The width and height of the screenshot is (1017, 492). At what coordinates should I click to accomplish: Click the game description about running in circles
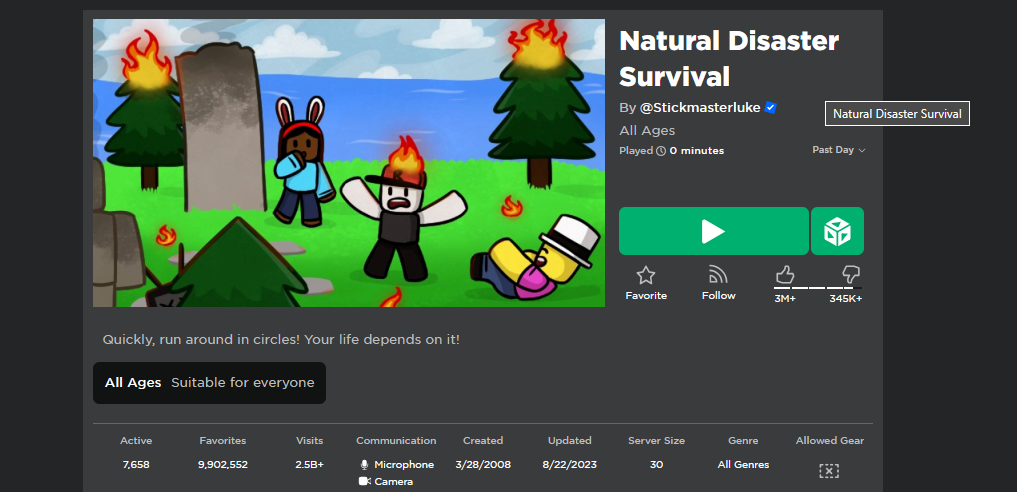click(x=281, y=340)
